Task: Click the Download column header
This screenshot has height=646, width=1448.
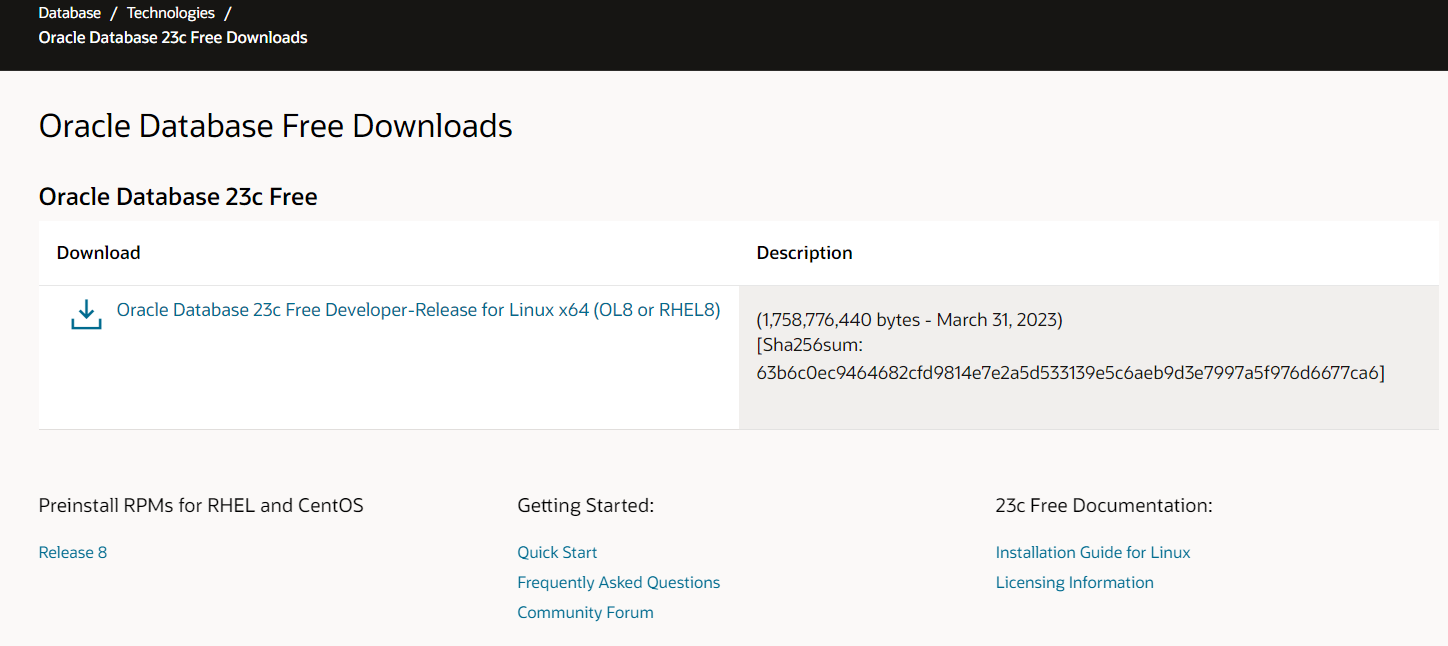Action: (x=98, y=253)
